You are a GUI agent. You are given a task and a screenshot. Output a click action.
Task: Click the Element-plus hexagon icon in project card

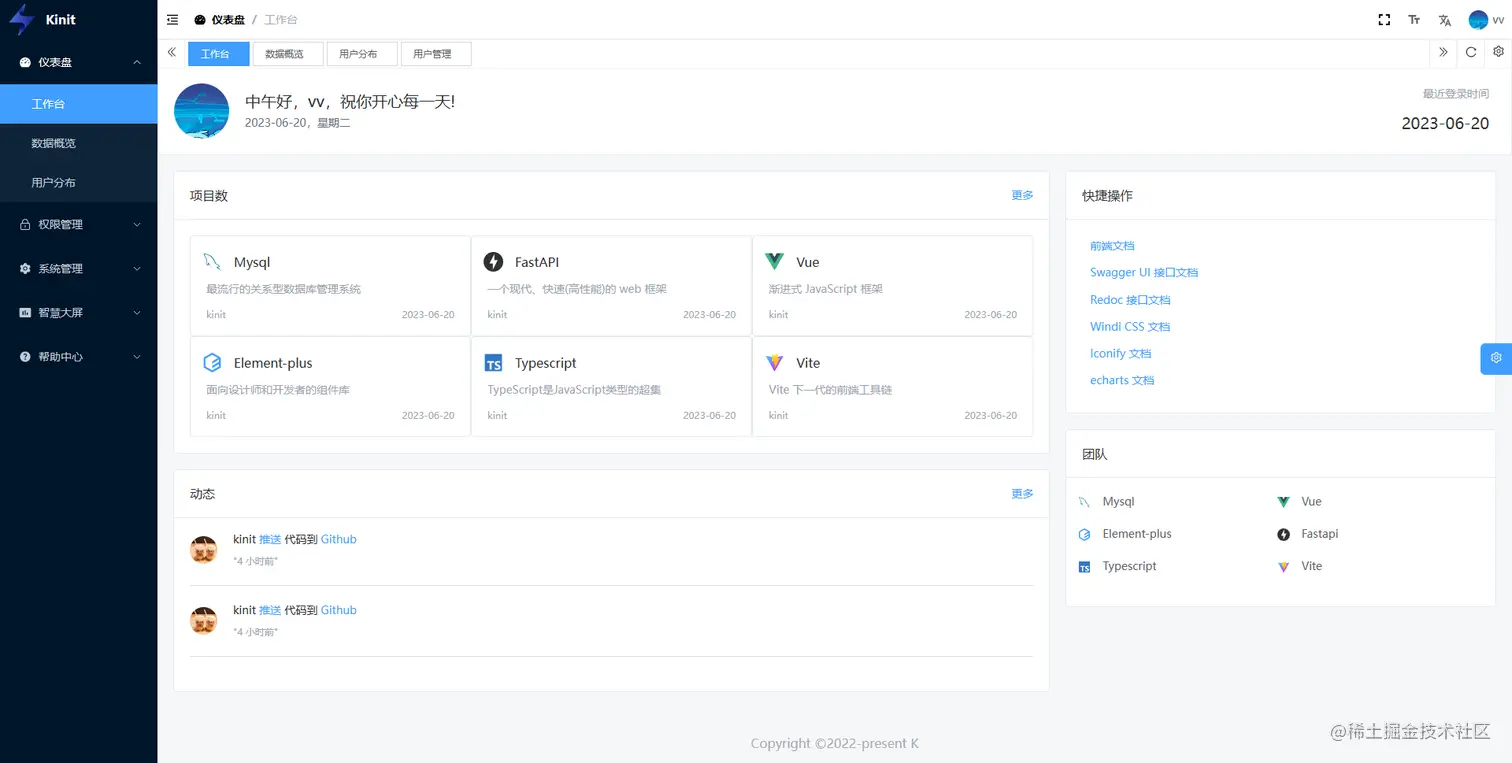point(212,363)
